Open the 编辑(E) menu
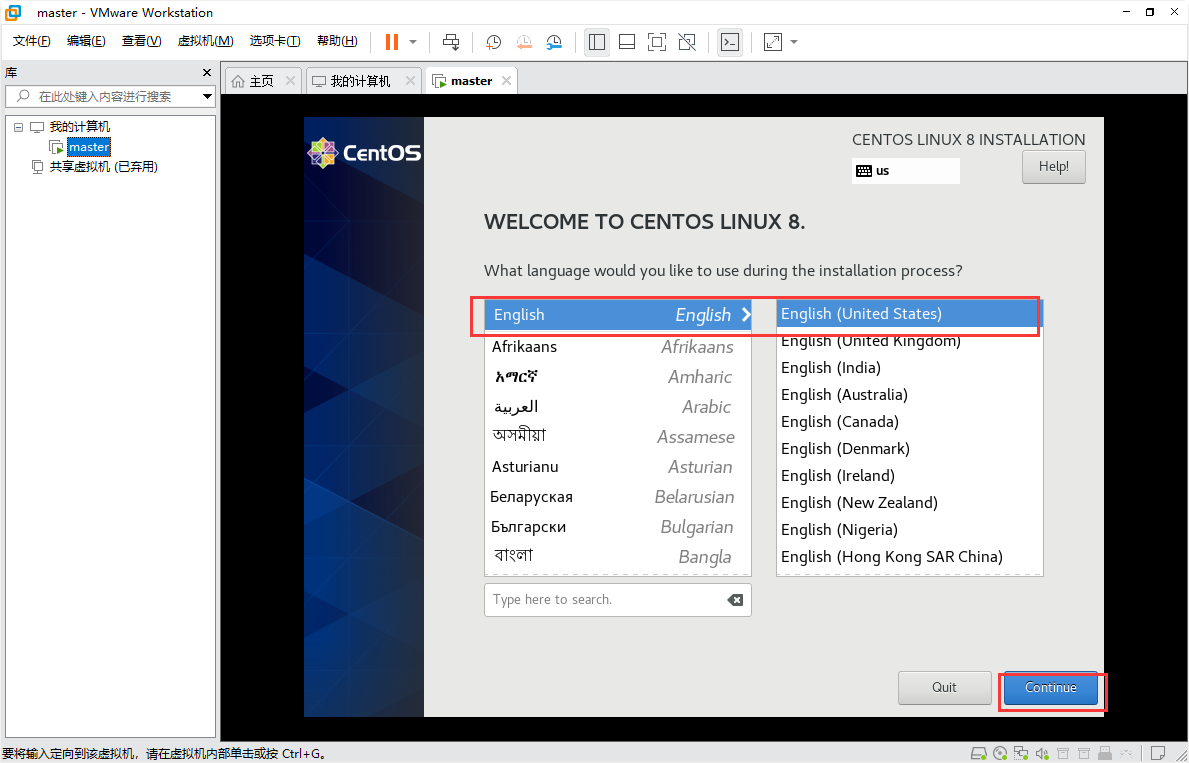The image size is (1189, 763). [x=86, y=41]
